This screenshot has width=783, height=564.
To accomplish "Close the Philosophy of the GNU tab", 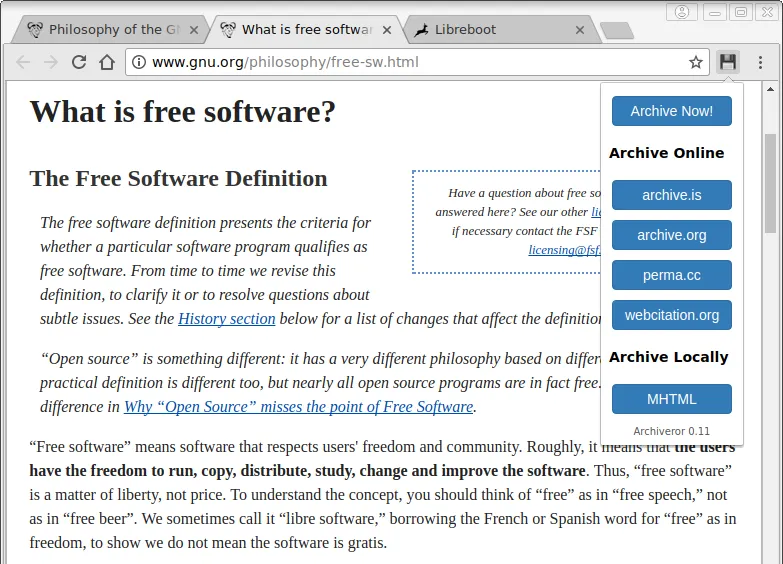I will 194,30.
